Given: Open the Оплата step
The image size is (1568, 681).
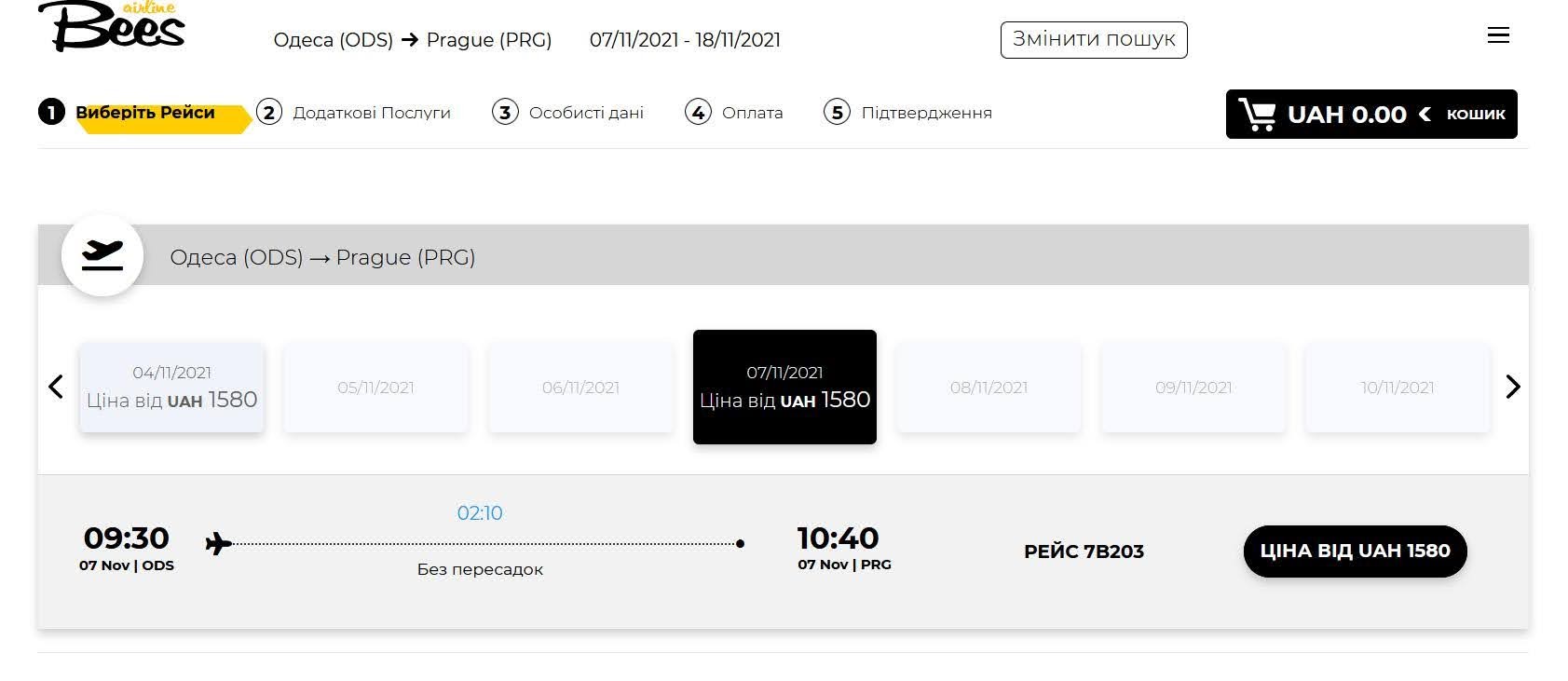Looking at the screenshot, I should point(734,113).
